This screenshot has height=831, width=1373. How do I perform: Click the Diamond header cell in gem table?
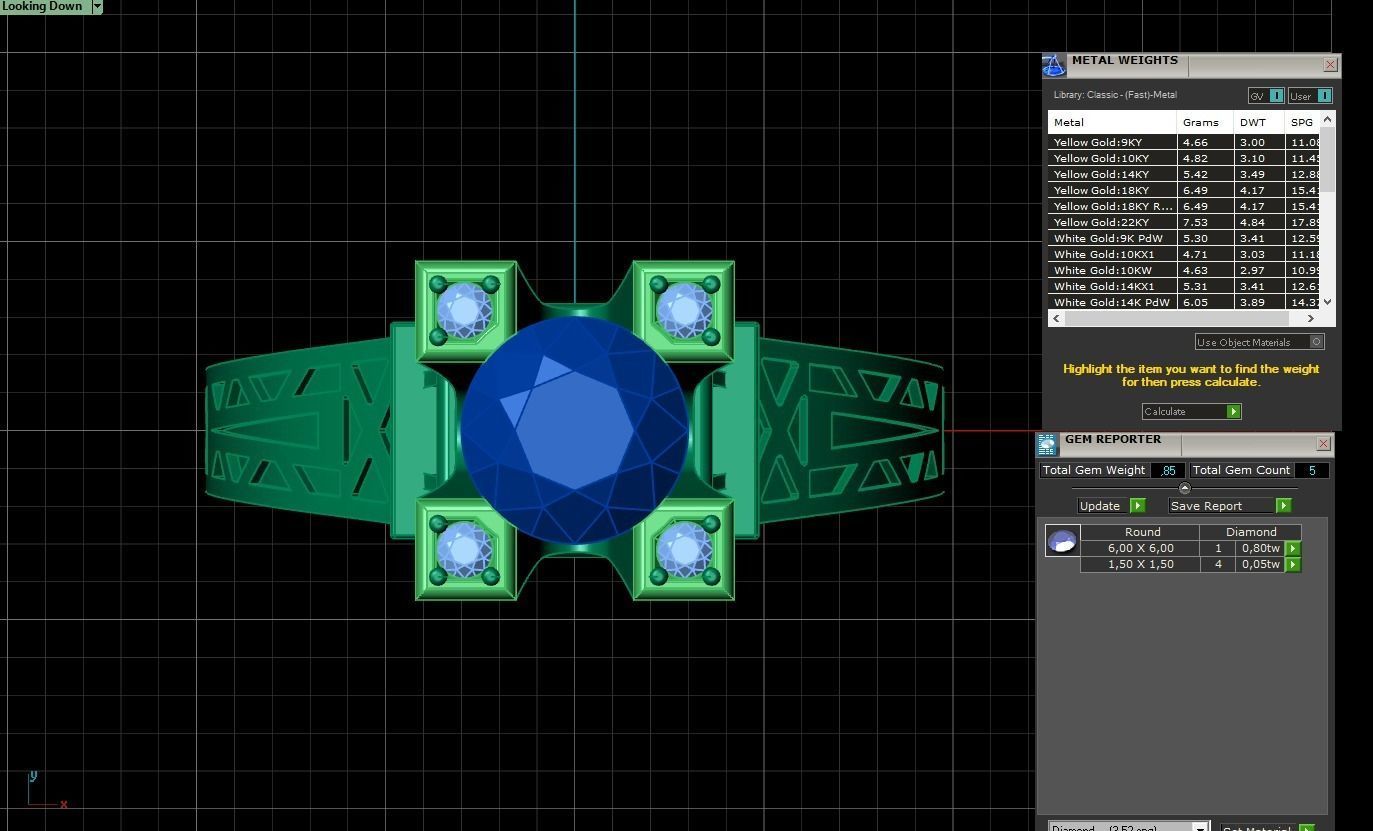click(x=1251, y=532)
